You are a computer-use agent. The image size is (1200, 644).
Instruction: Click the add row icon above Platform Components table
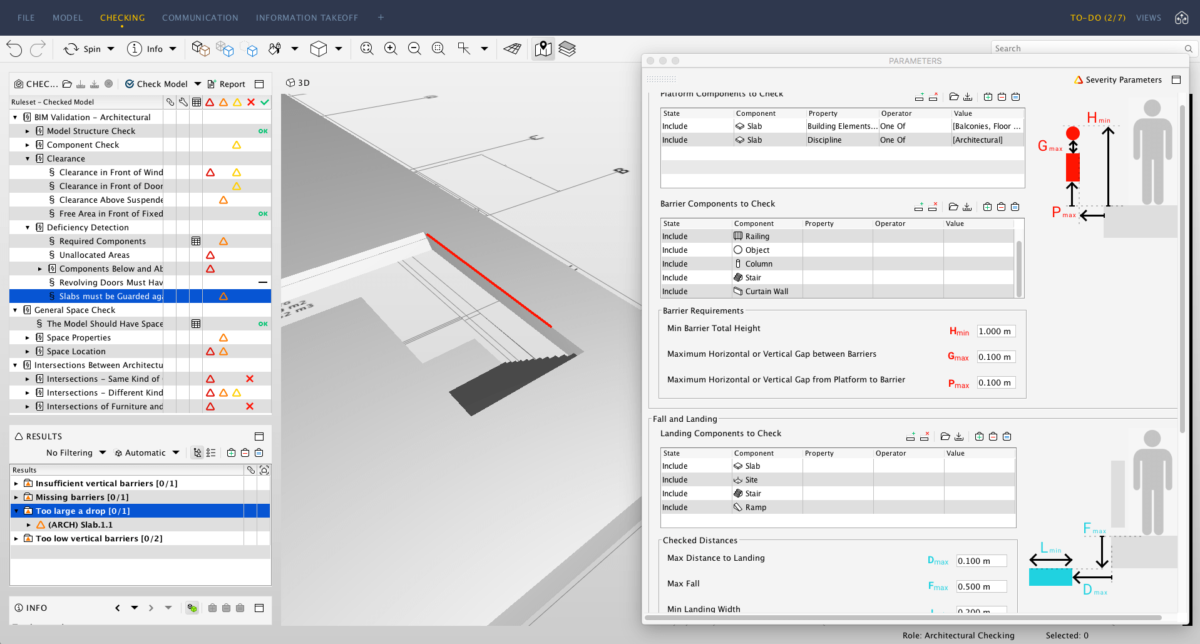(x=920, y=97)
